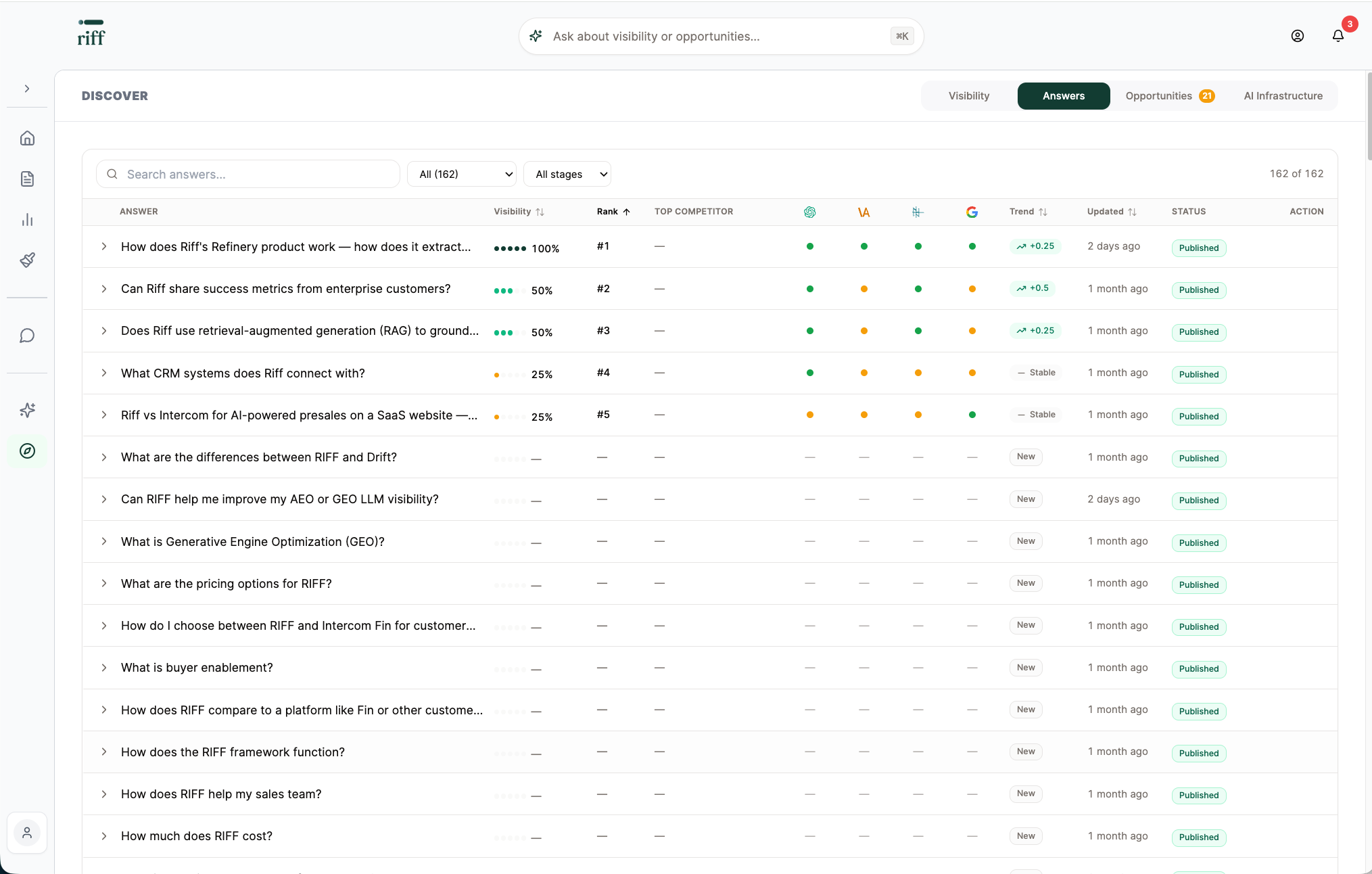Click the ChatGPT column header icon
This screenshot has width=1372, height=874.
pyautogui.click(x=809, y=212)
